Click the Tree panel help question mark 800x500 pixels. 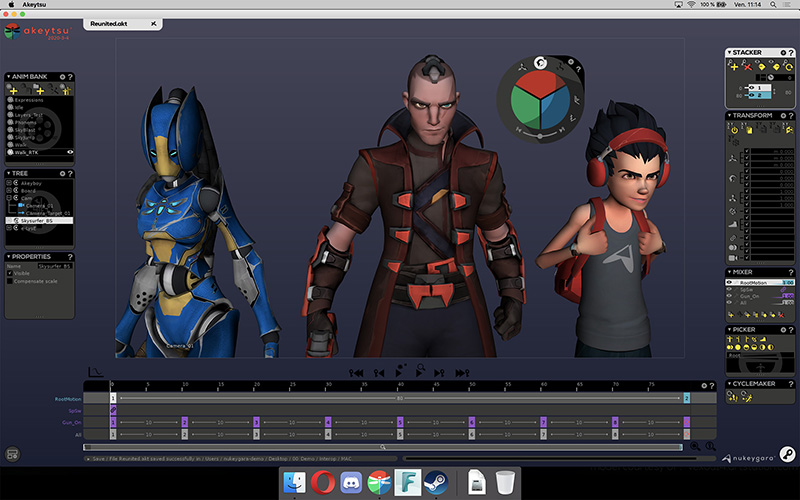click(70, 173)
